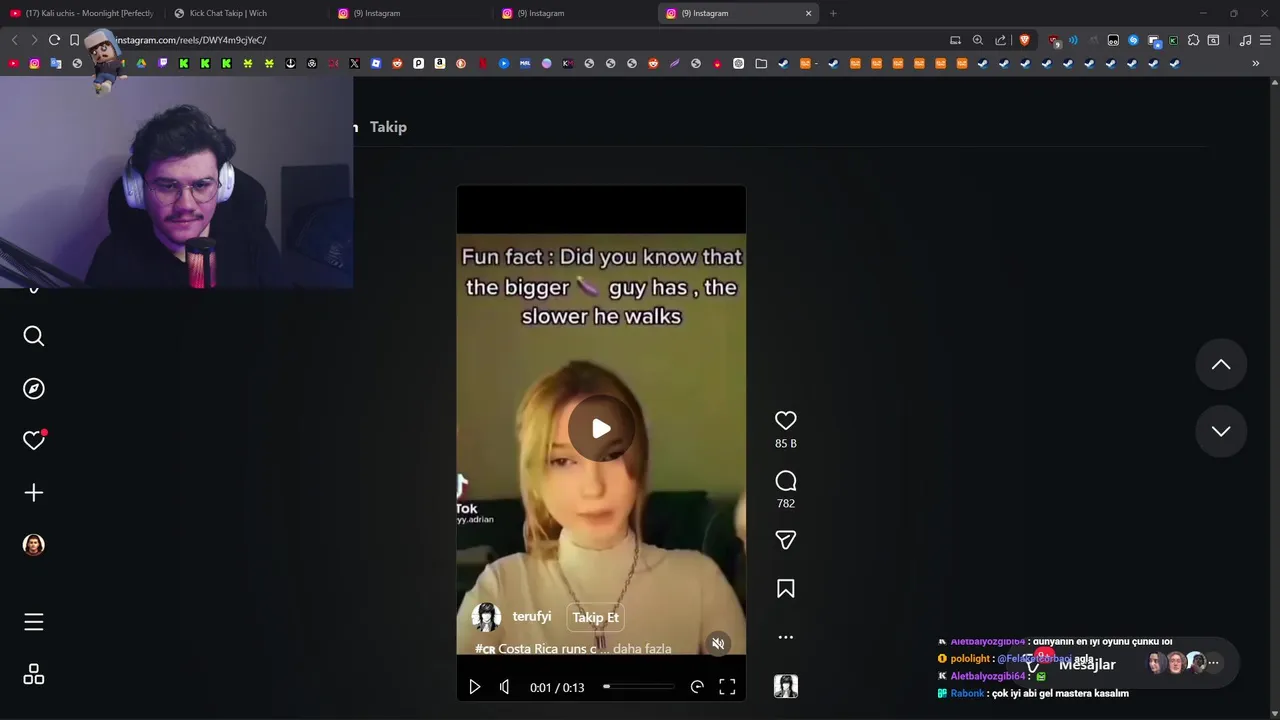This screenshot has height=720, width=1280.
Task: Unmute the reel with the muted speaker icon
Action: pyautogui.click(x=718, y=643)
